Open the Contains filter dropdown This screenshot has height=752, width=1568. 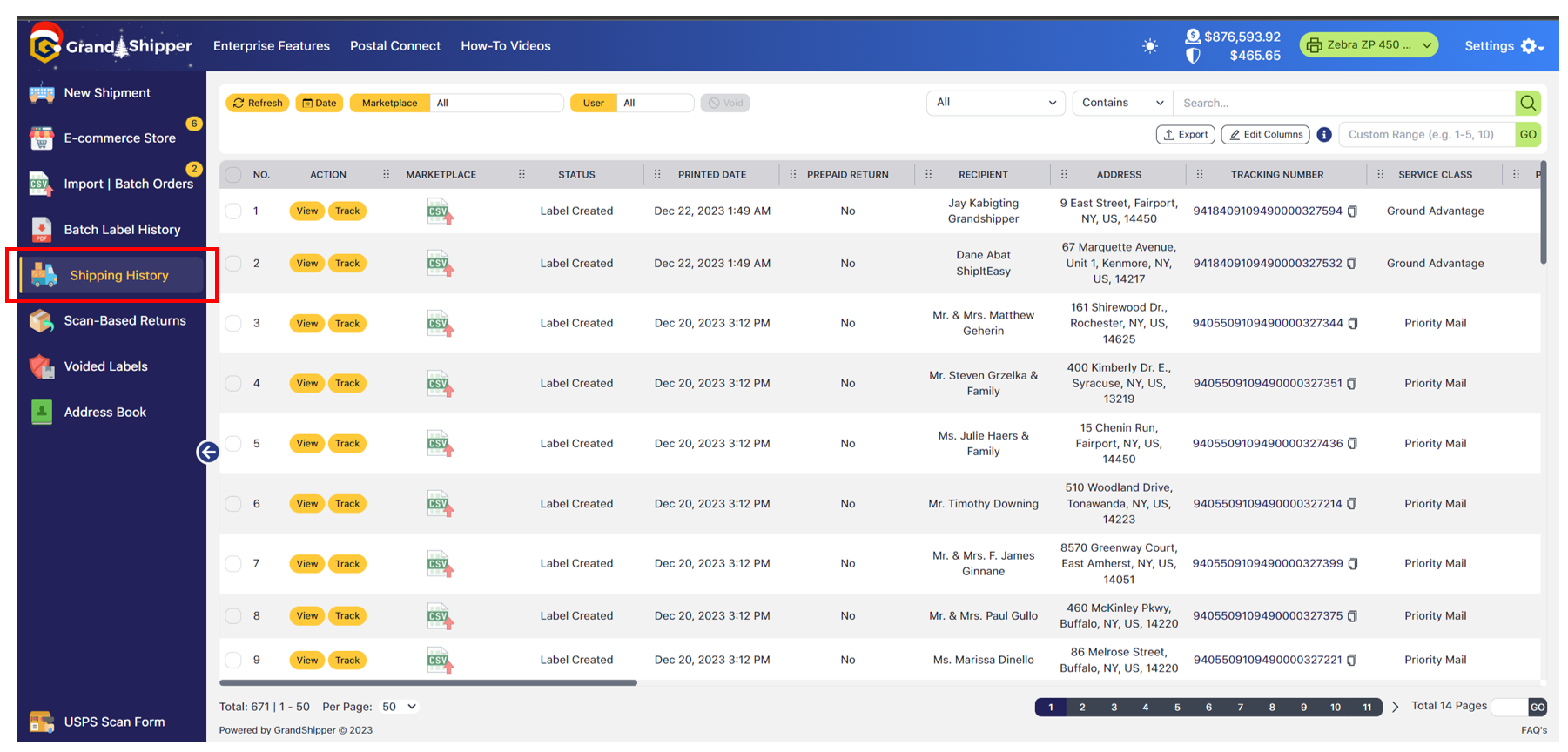pos(1122,103)
